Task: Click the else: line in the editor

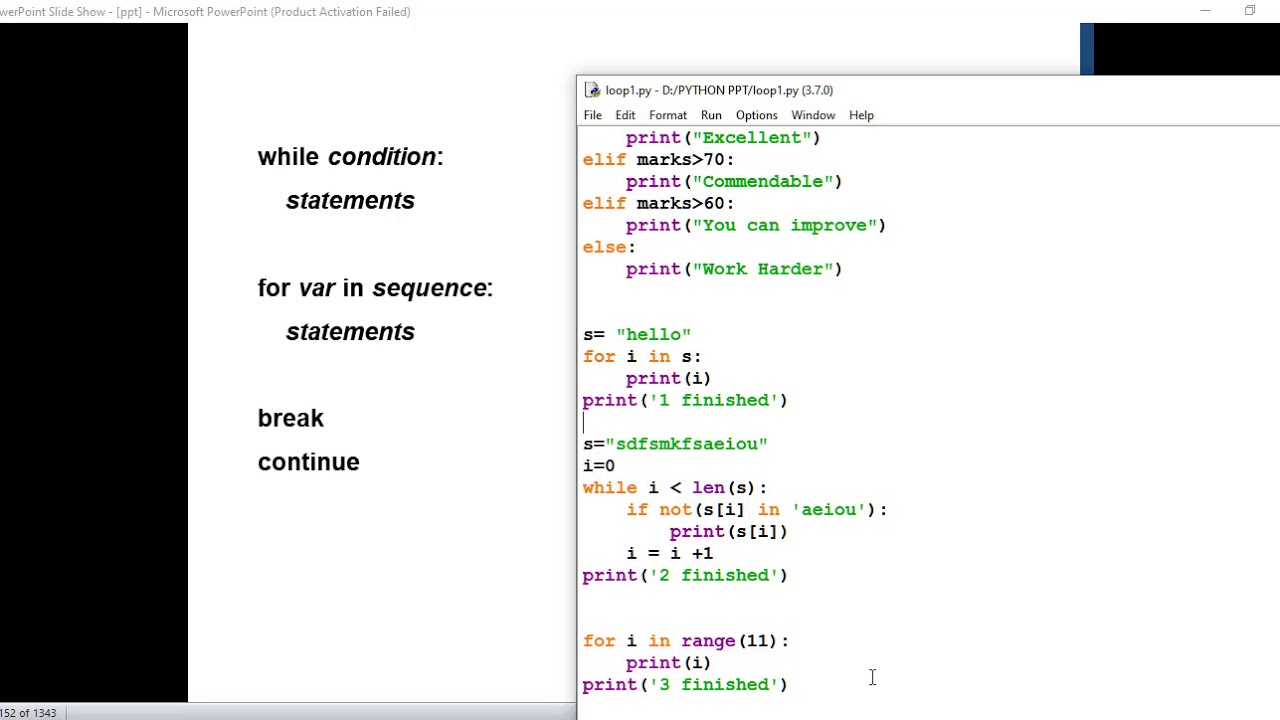Action: tap(609, 247)
